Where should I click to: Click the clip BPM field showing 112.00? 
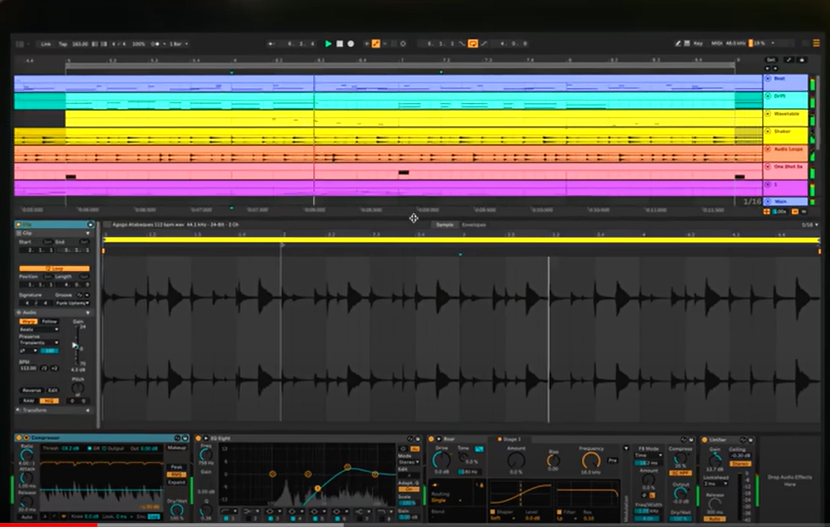click(x=29, y=368)
